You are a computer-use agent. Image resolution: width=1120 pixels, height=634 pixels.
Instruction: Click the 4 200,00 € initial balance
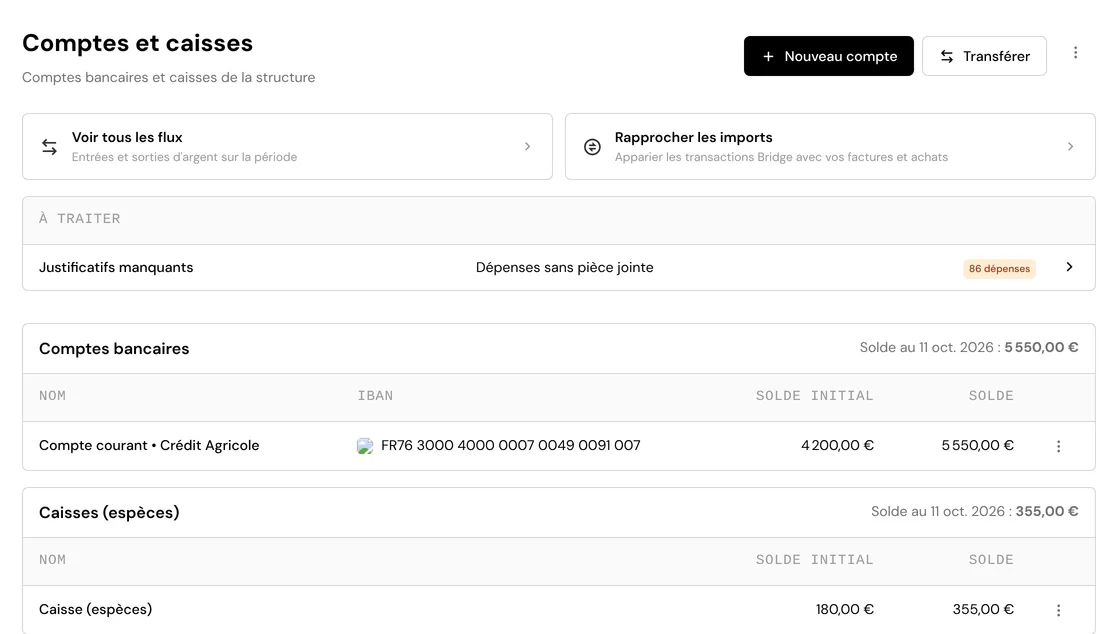click(x=837, y=446)
